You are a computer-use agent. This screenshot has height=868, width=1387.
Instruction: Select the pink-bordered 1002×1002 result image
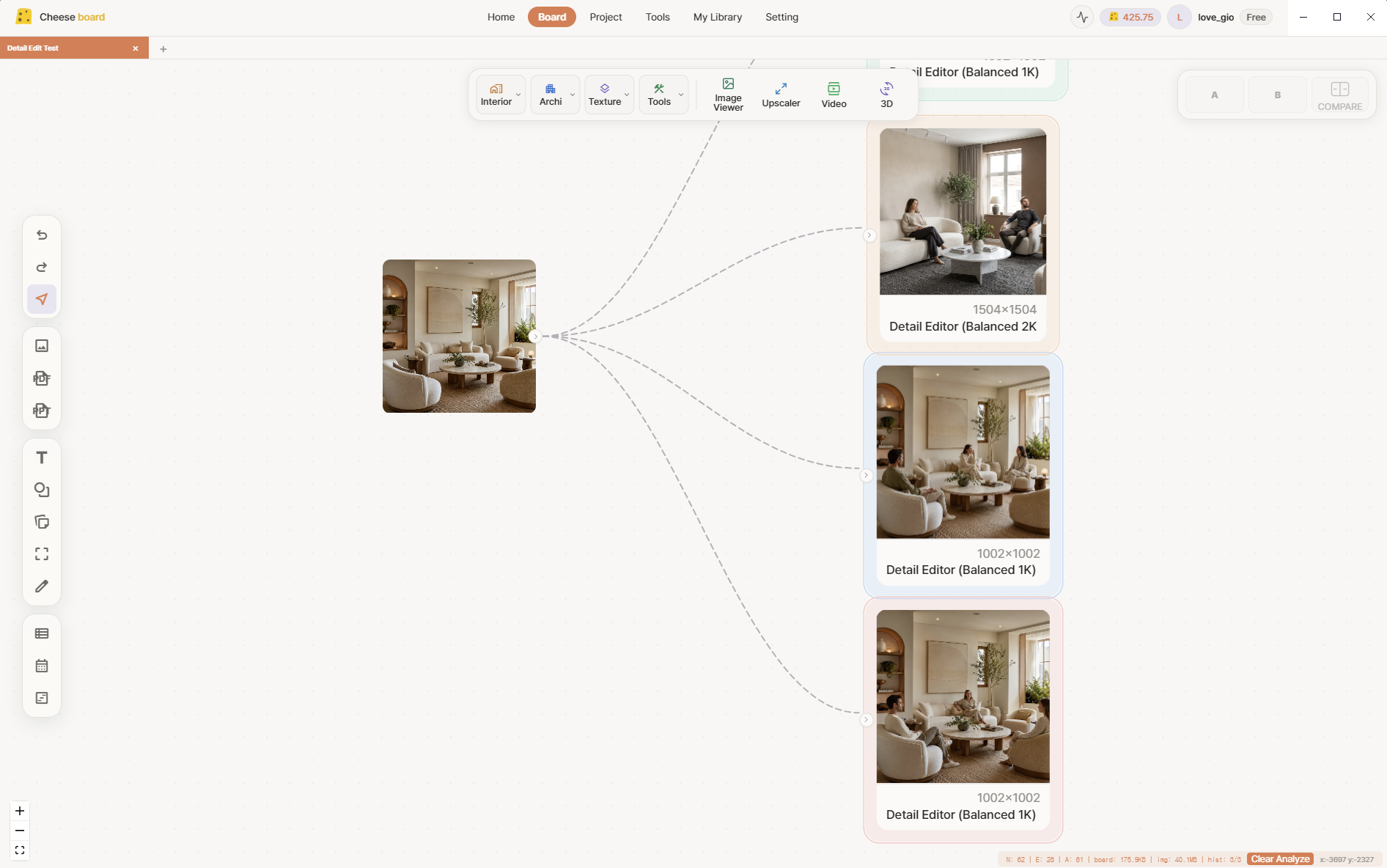[x=963, y=696]
